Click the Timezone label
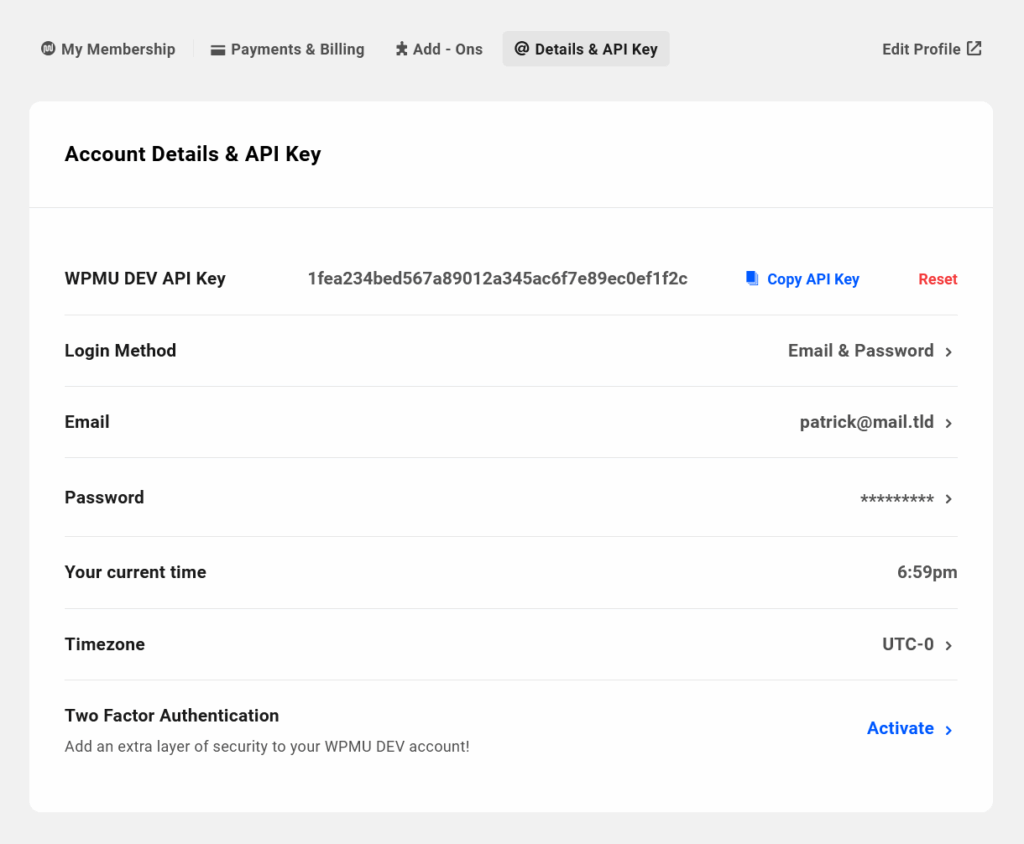The image size is (1024, 844). pos(104,644)
